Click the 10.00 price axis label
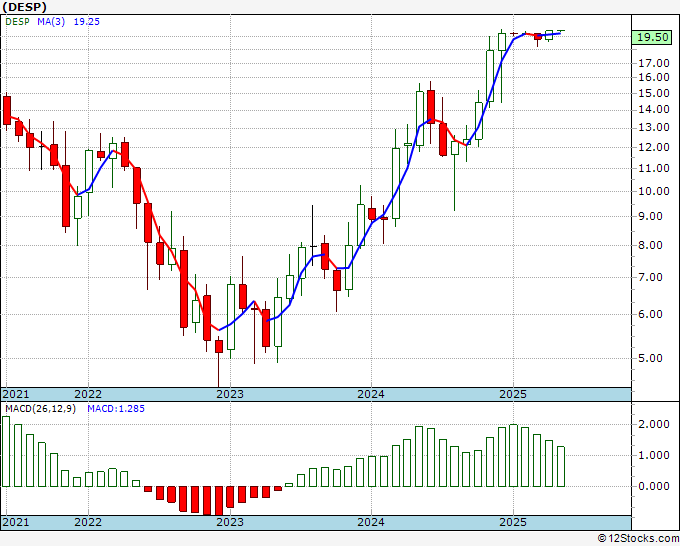 [654, 191]
